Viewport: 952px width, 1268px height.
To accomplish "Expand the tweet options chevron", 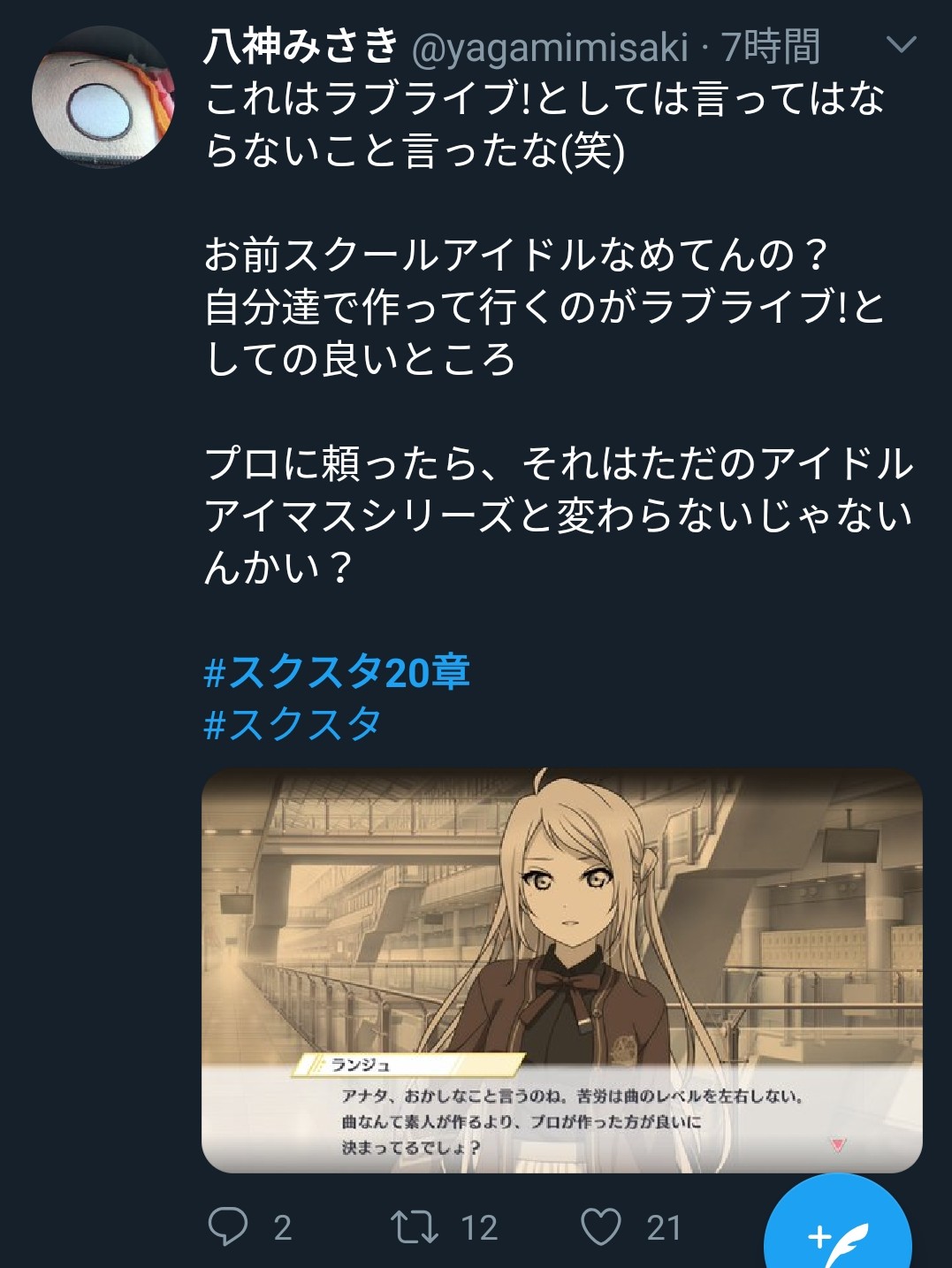I will pos(901,44).
